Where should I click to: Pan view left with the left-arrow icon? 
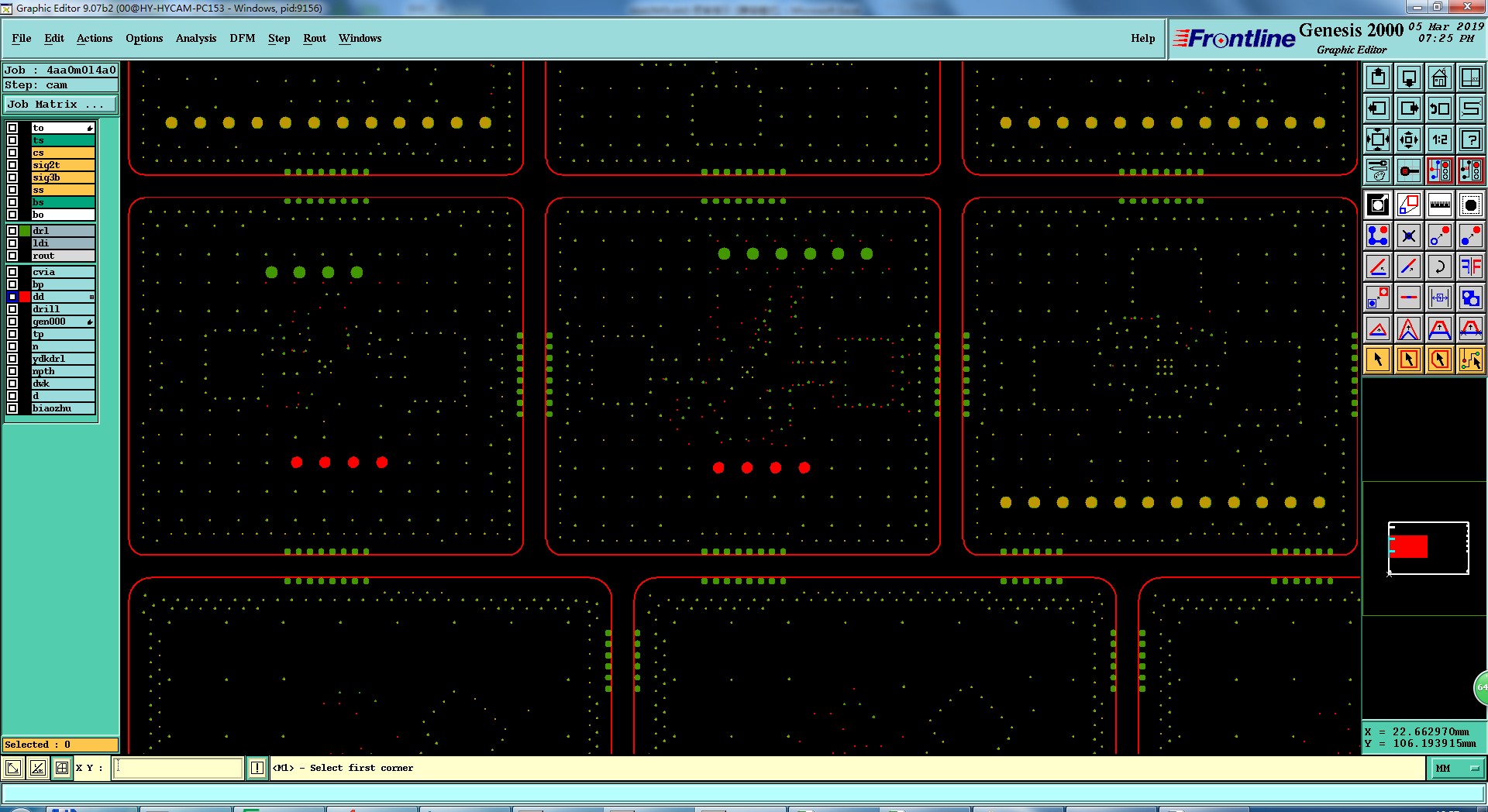pos(1378,108)
